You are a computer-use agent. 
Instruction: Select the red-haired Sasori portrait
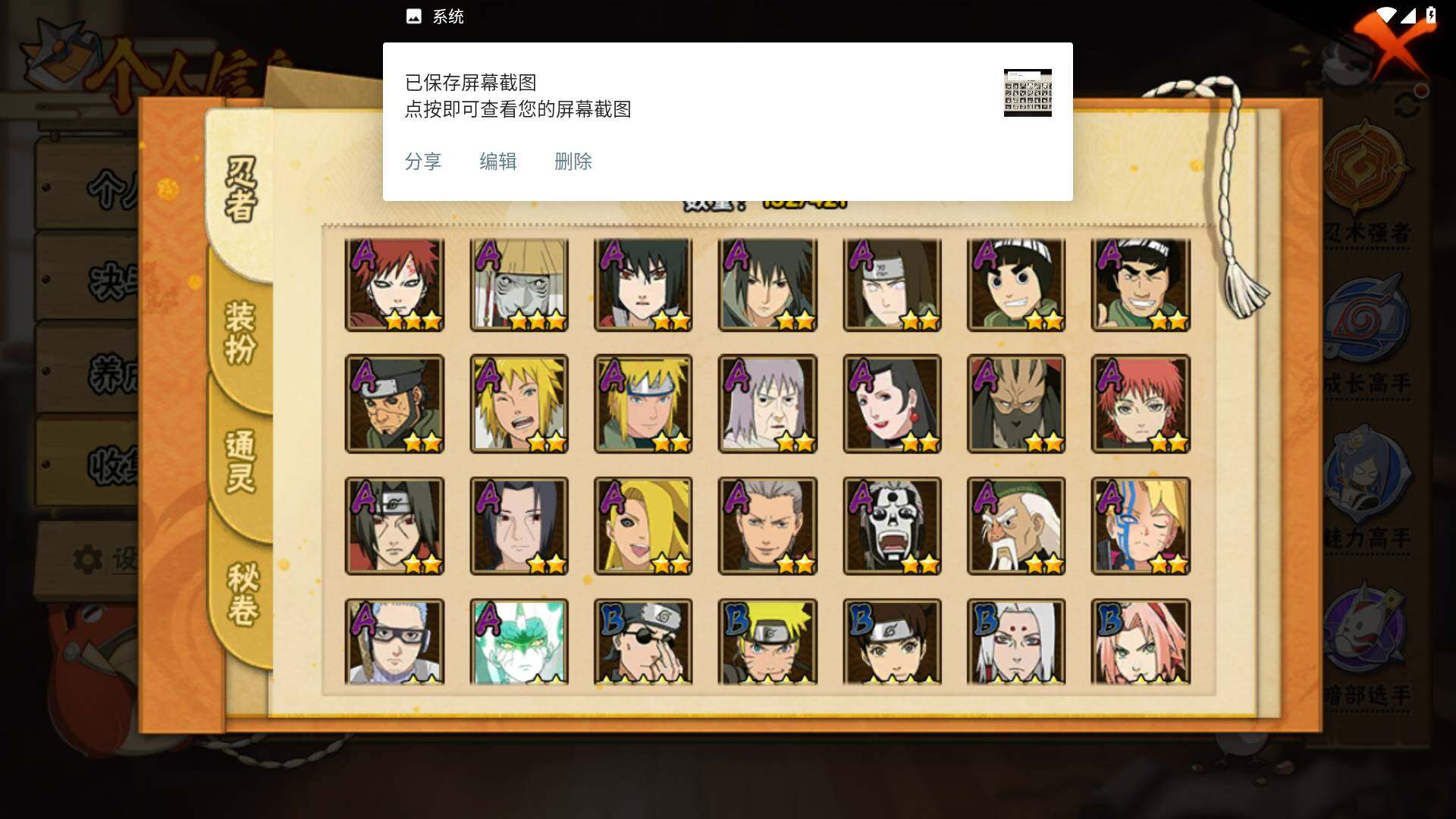[1141, 404]
